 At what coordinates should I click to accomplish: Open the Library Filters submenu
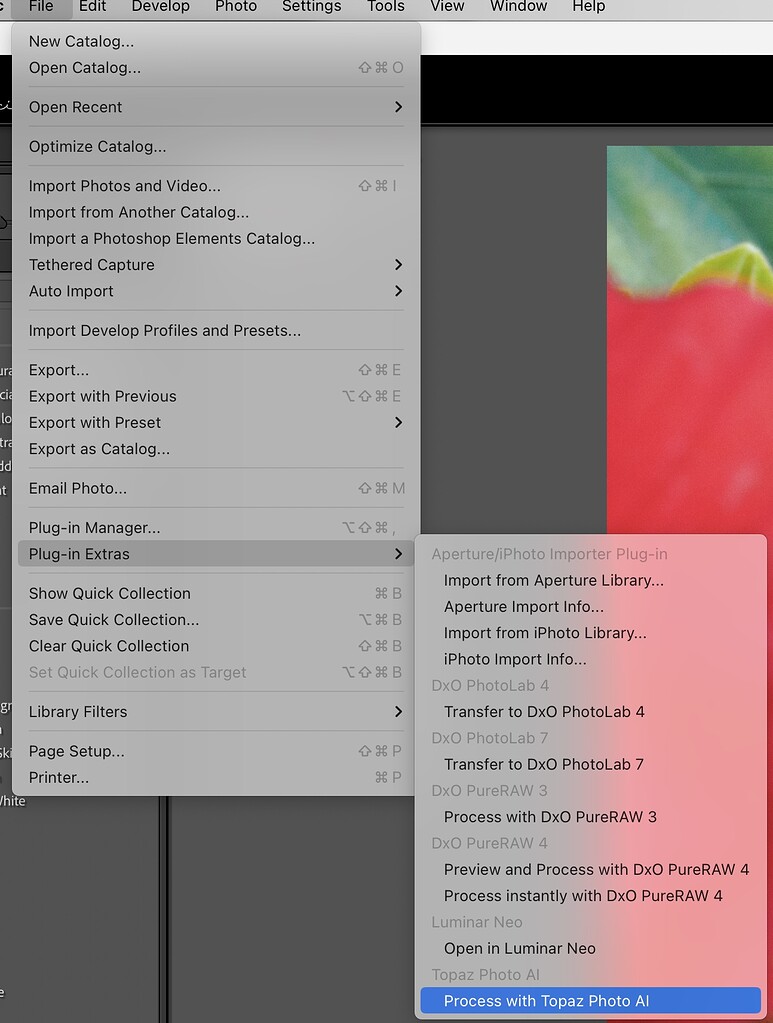398,712
